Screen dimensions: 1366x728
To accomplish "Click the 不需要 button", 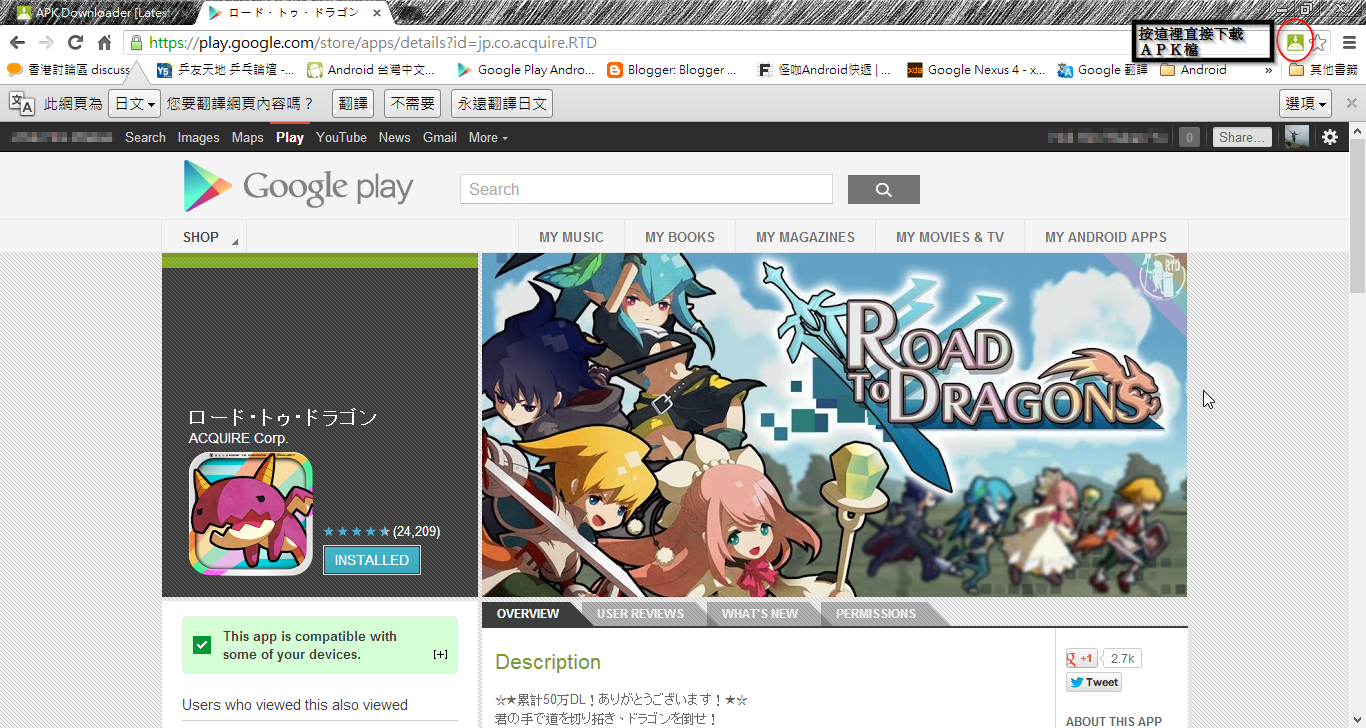I will point(413,104).
